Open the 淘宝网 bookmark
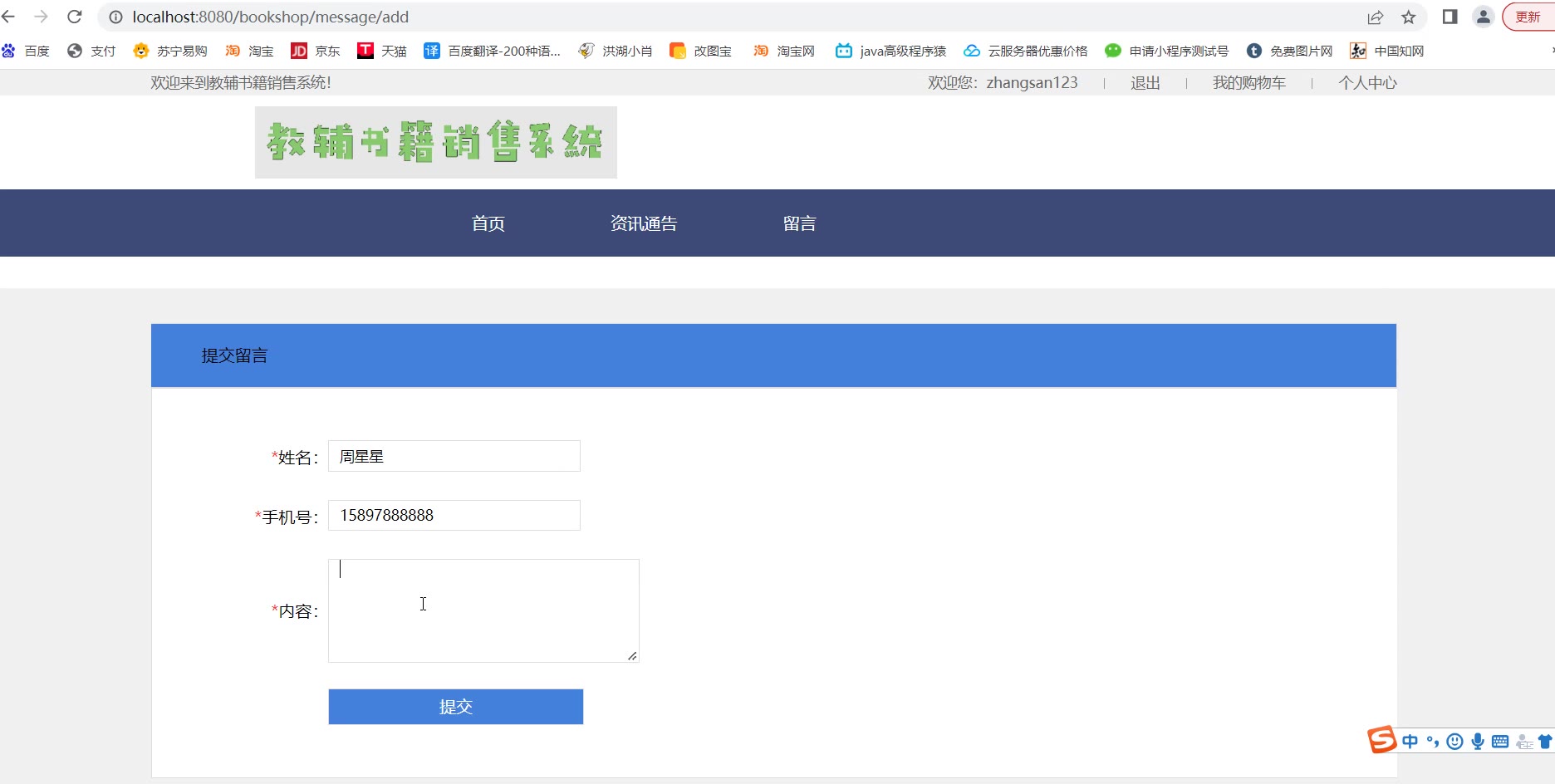1555x784 pixels. click(784, 51)
